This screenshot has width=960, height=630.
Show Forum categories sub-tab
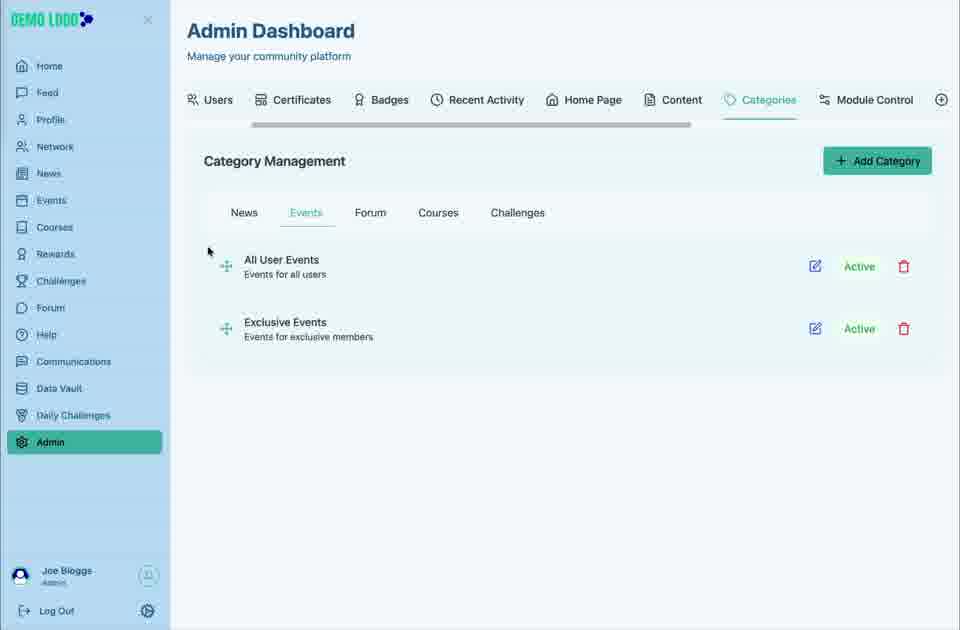click(x=370, y=212)
